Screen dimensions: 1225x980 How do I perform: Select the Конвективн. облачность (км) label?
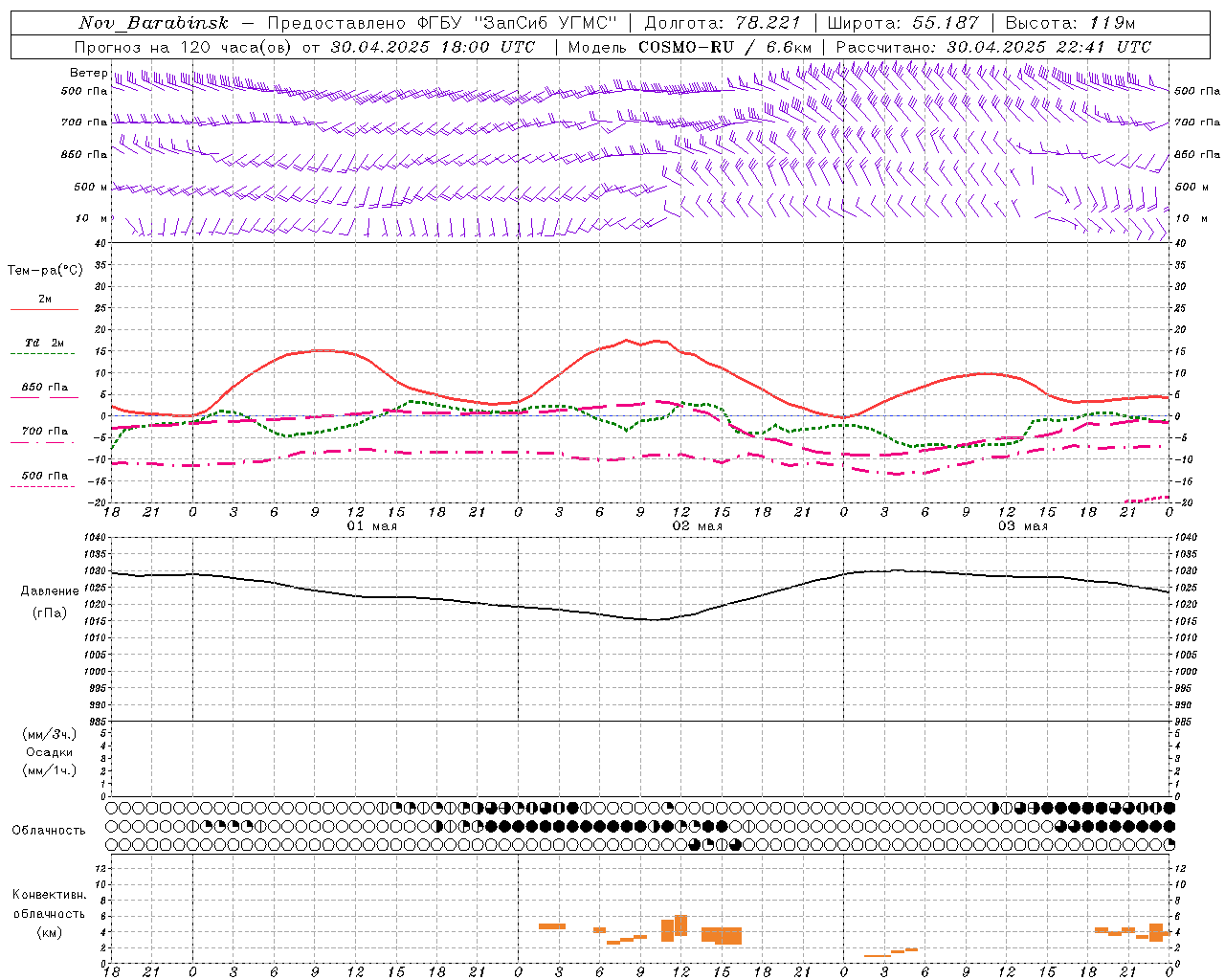click(x=49, y=913)
